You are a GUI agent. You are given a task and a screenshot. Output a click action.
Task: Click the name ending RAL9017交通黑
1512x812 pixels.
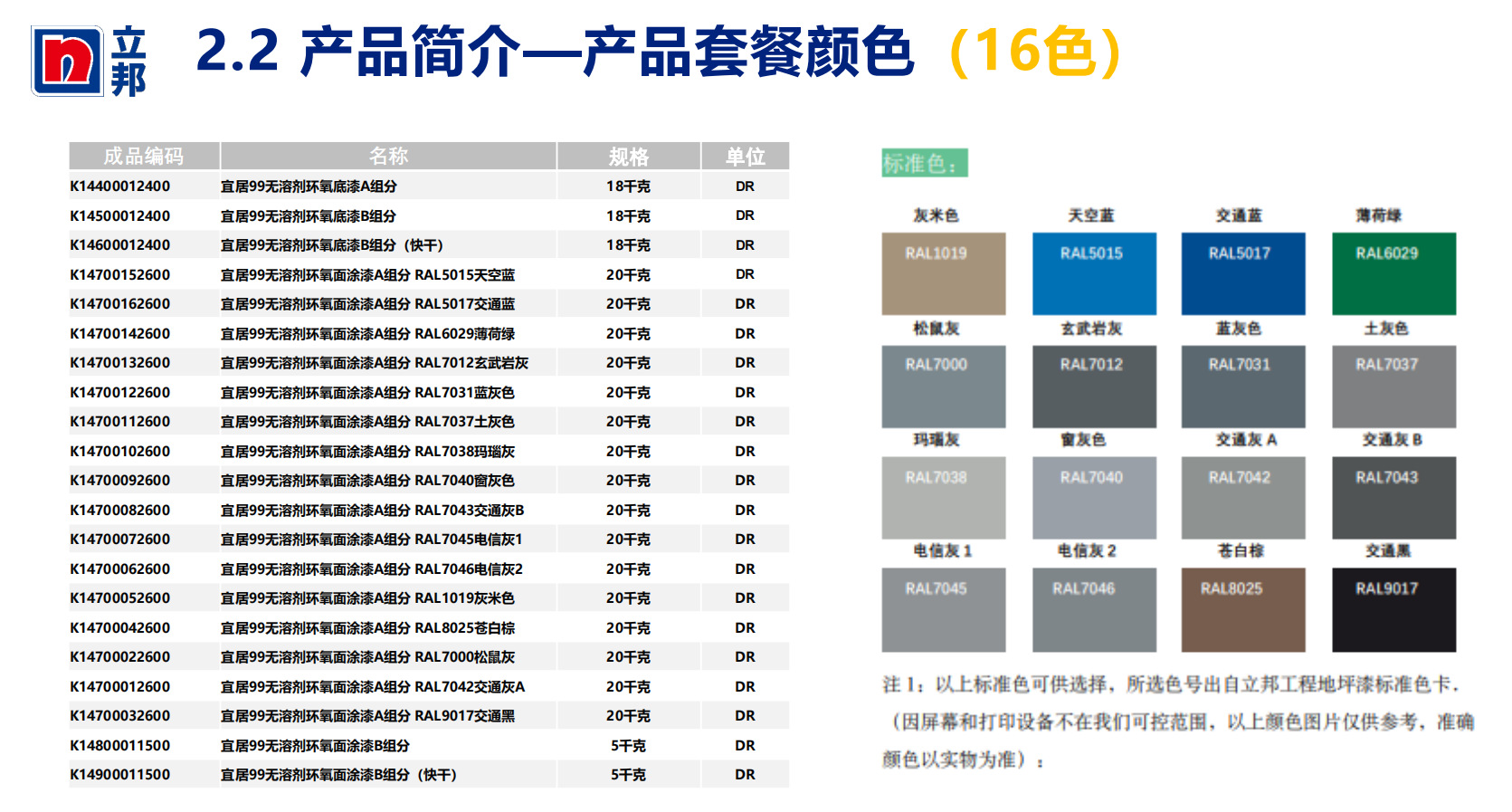pos(368,716)
